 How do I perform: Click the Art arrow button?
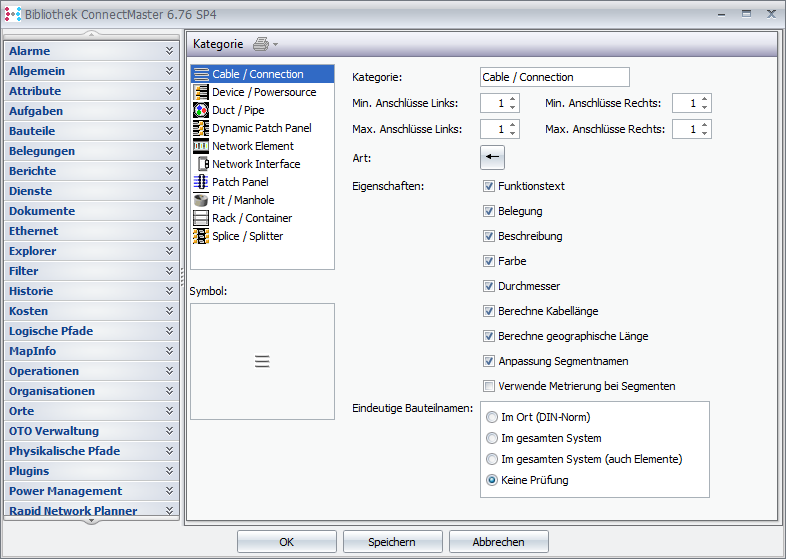492,157
